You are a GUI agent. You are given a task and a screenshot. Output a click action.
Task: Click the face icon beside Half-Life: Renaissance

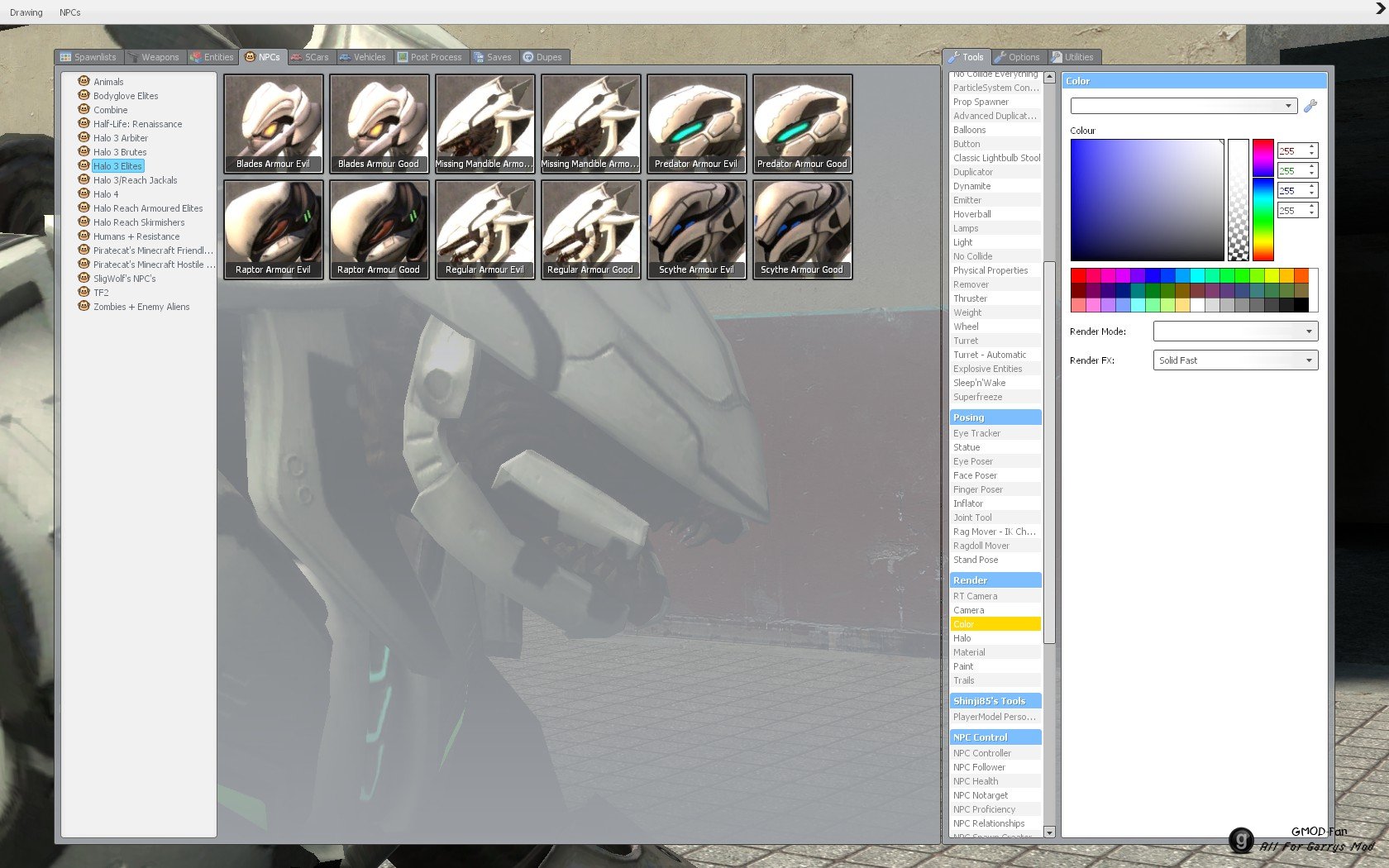(84, 123)
